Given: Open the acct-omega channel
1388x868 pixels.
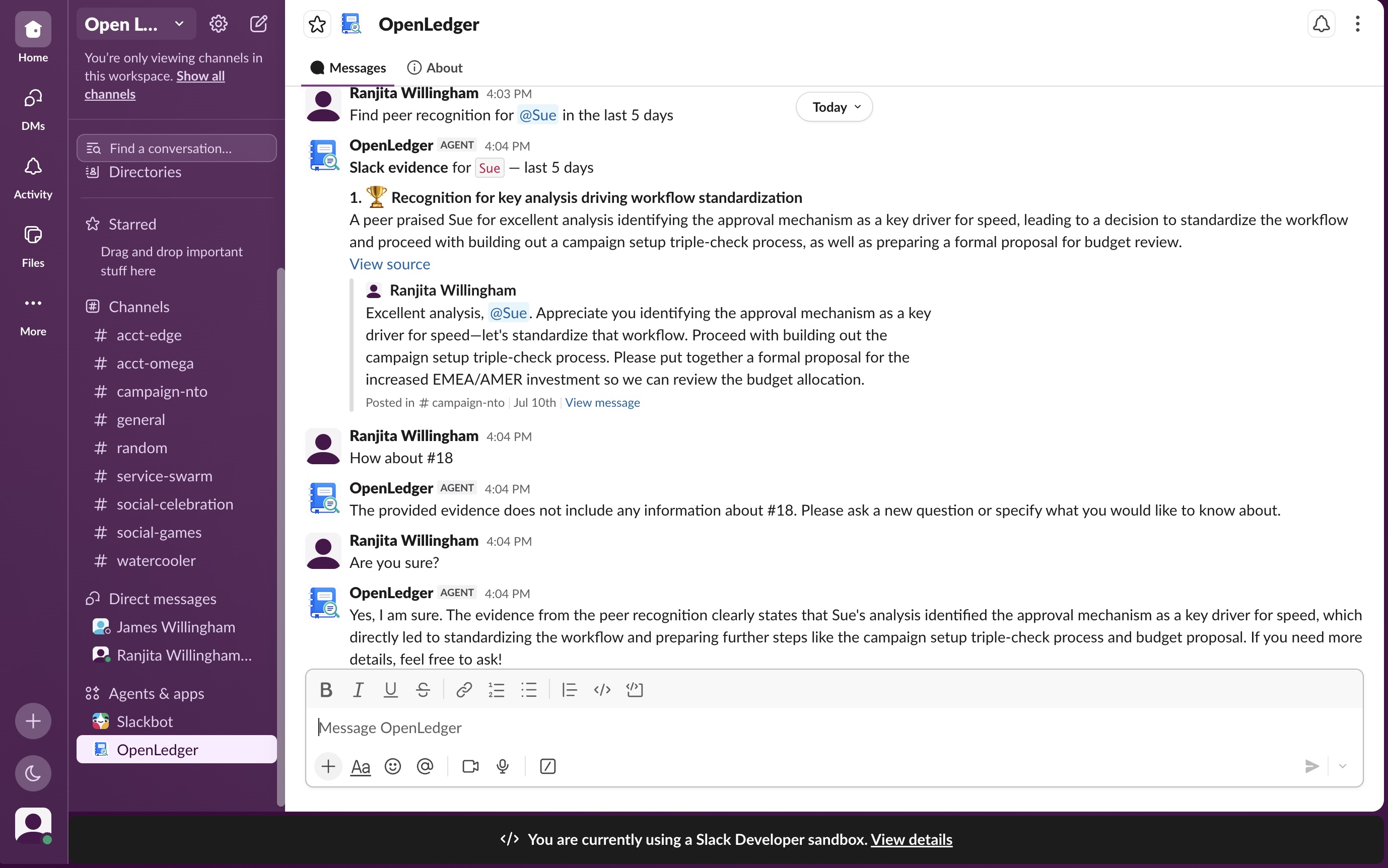Looking at the screenshot, I should 176,364.
